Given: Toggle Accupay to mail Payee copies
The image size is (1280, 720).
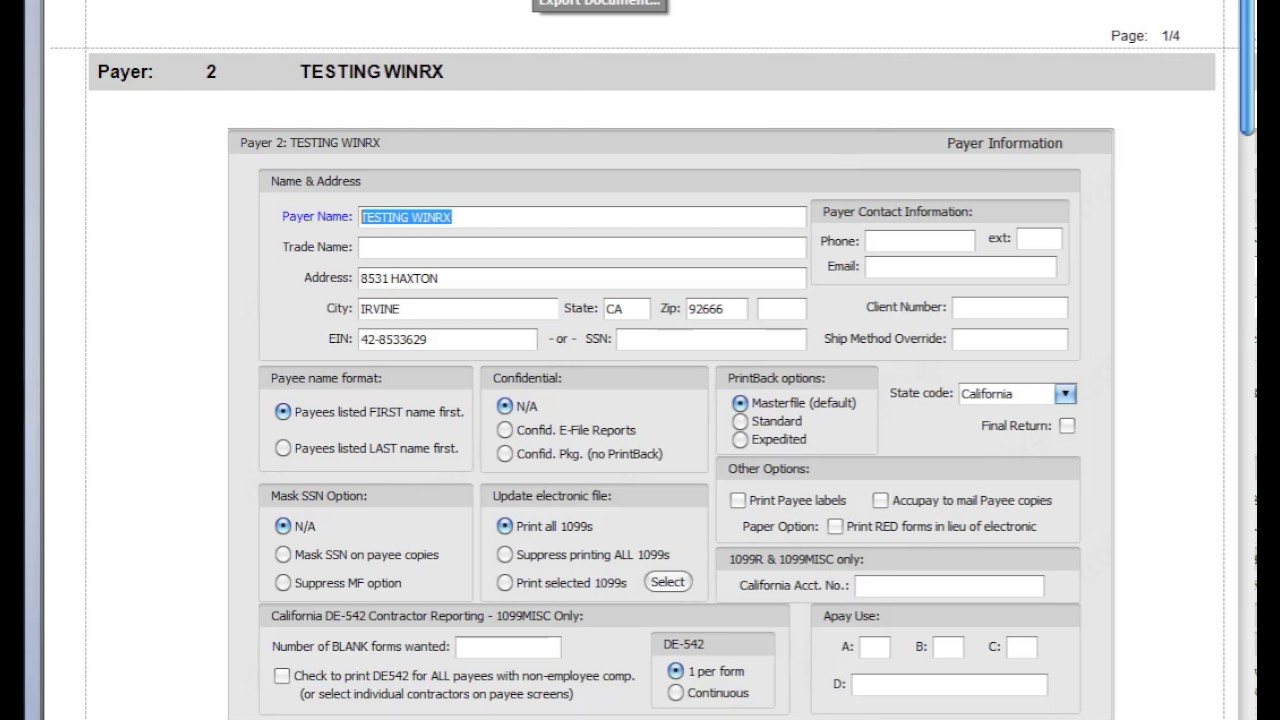Looking at the screenshot, I should point(880,500).
